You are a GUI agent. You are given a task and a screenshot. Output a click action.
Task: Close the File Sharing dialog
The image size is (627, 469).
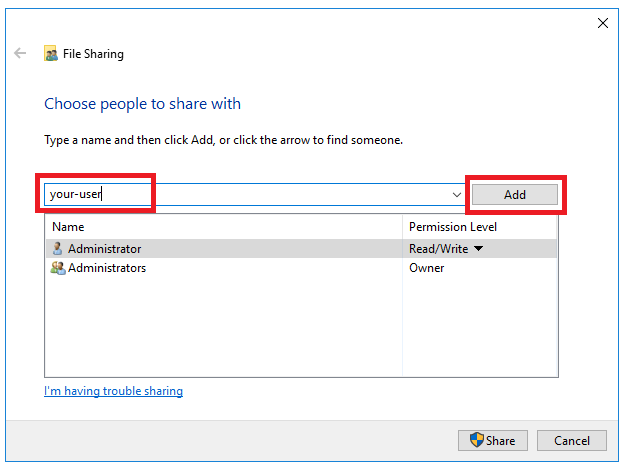tap(603, 23)
